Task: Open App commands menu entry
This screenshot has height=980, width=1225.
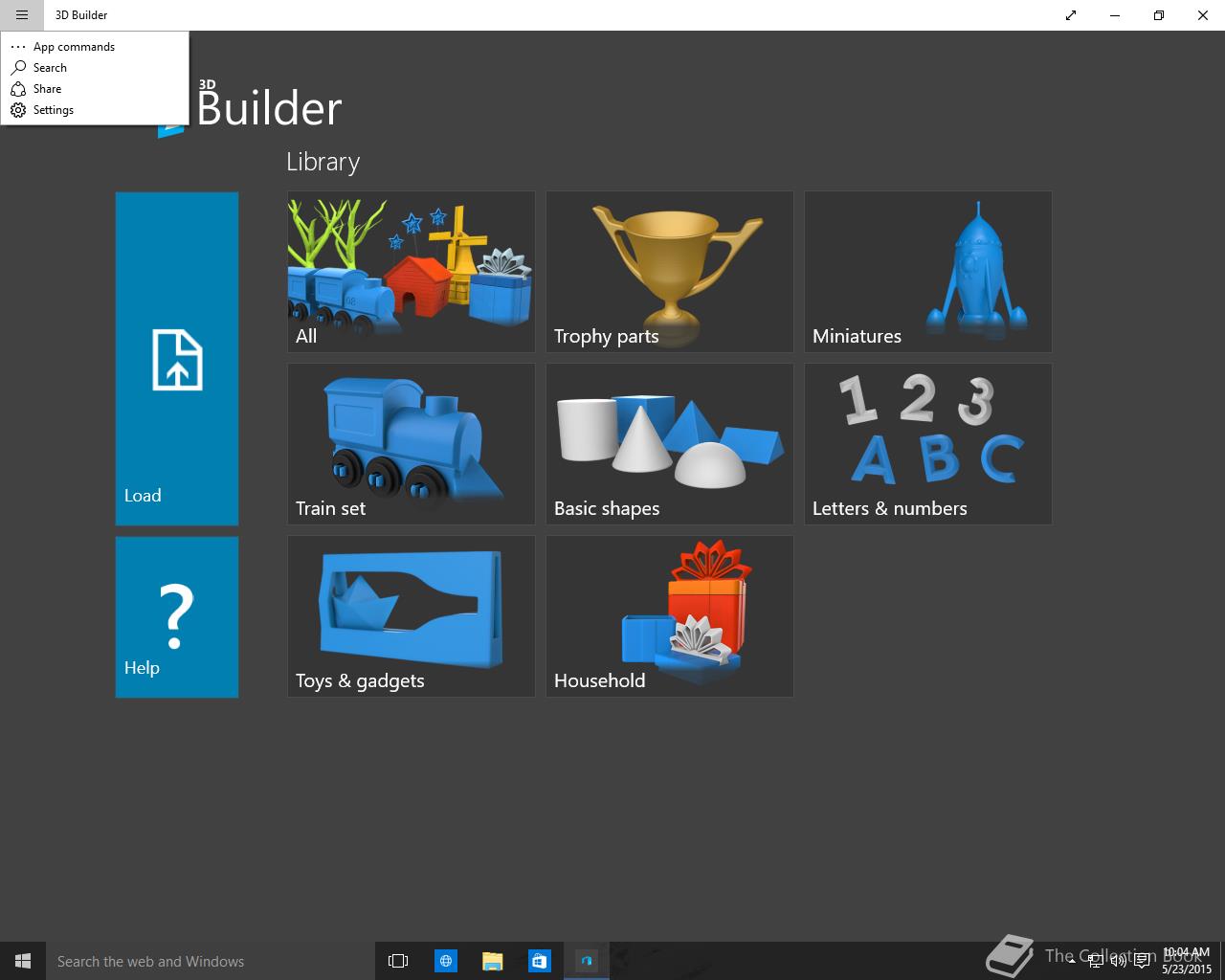Action: point(94,47)
